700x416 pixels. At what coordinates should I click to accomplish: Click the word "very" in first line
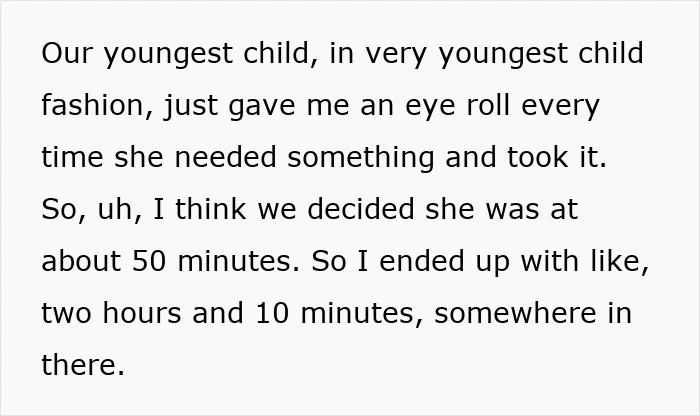[396, 54]
